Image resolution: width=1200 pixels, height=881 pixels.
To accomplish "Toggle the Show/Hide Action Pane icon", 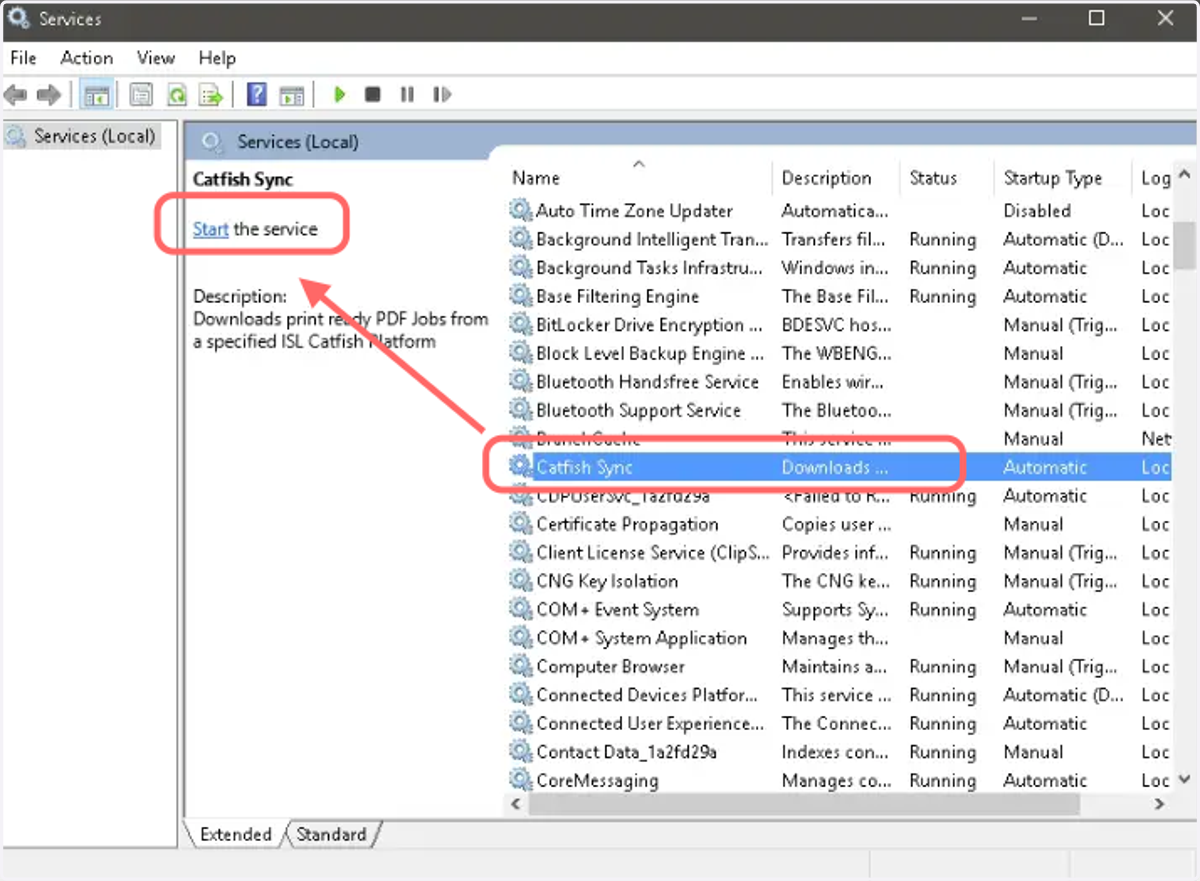I will 291,95.
